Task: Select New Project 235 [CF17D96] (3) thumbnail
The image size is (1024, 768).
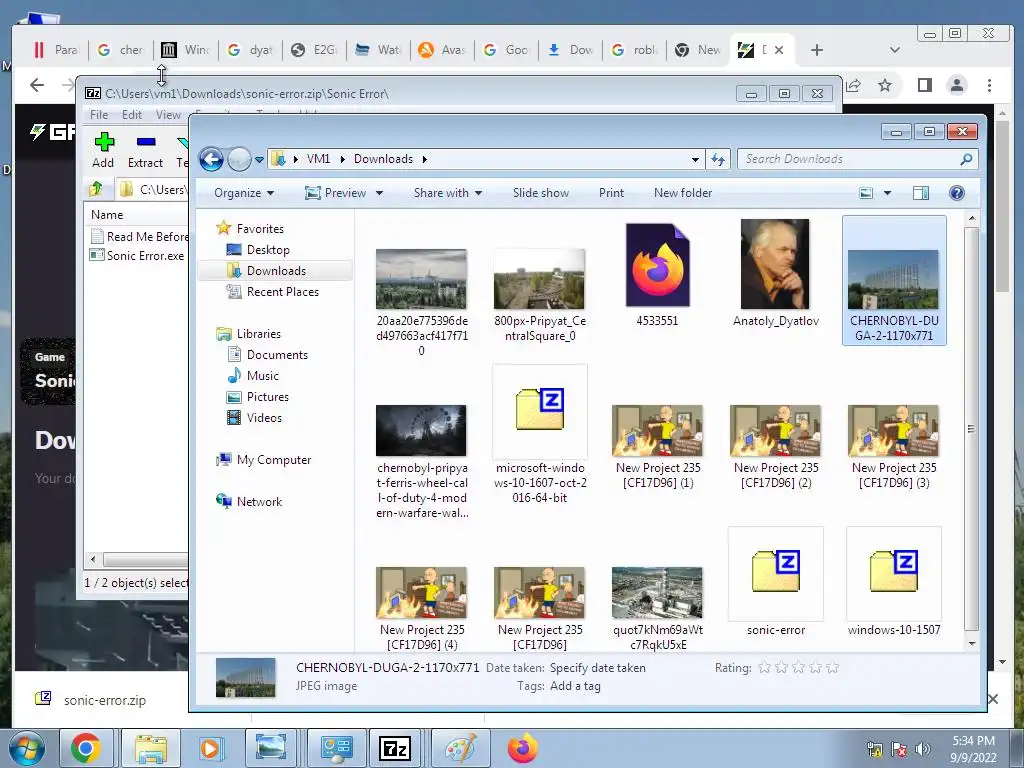Action: click(x=893, y=430)
